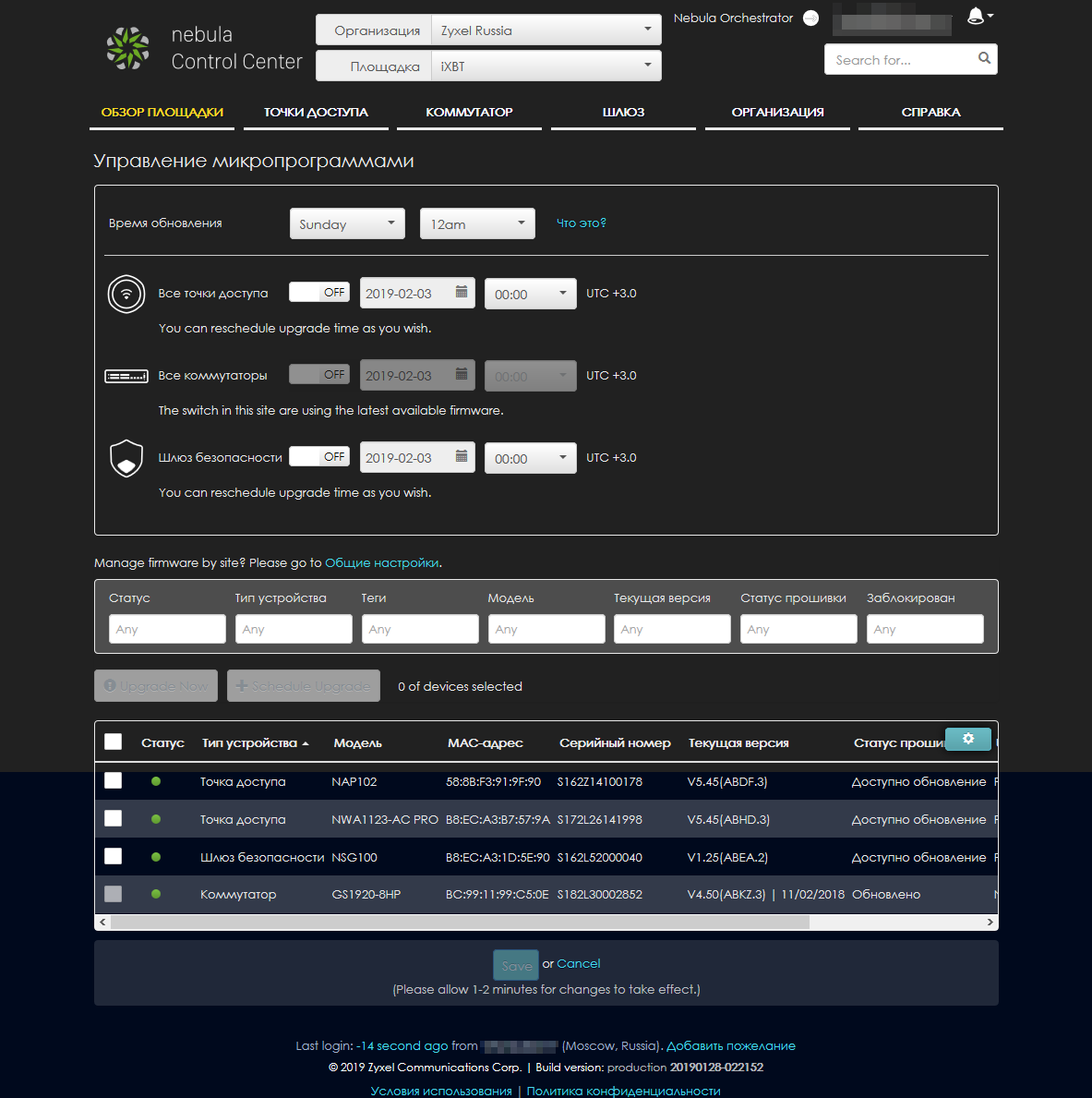
Task: Open calendar for security gateway date
Action: (462, 456)
